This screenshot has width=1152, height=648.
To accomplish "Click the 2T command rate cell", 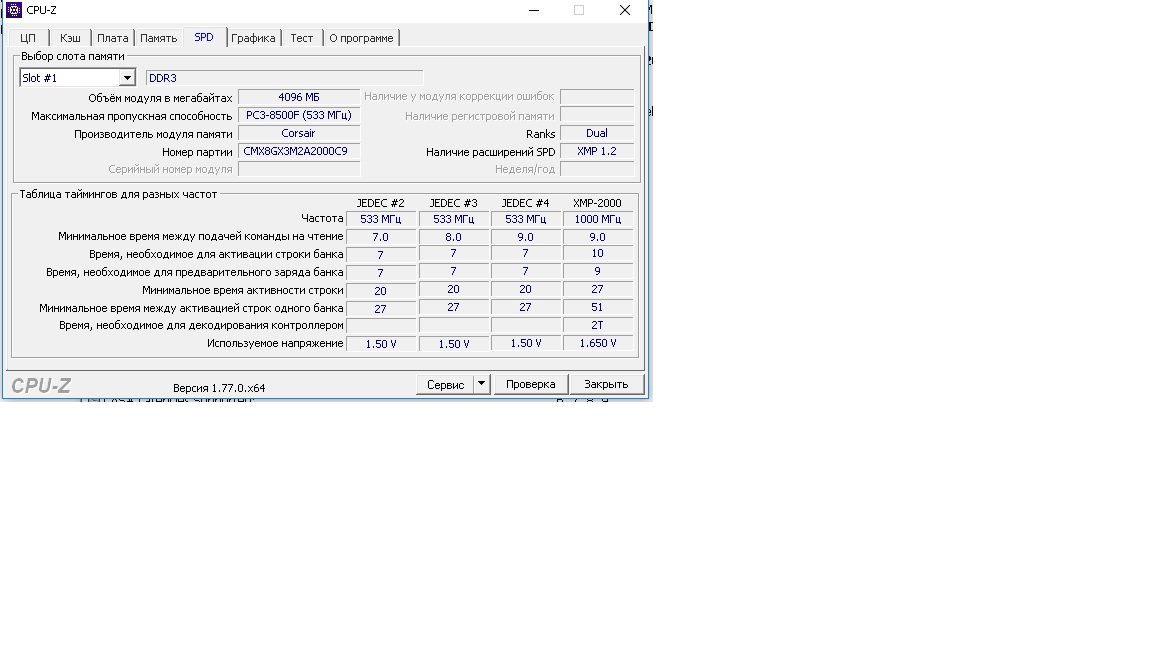I will 597,325.
